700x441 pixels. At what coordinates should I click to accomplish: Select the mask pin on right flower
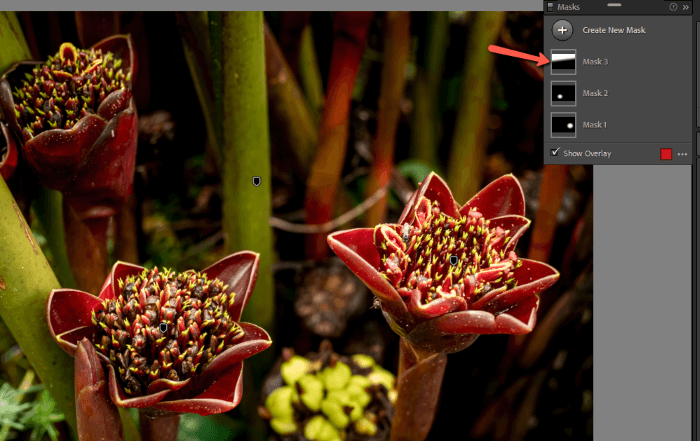tap(454, 260)
